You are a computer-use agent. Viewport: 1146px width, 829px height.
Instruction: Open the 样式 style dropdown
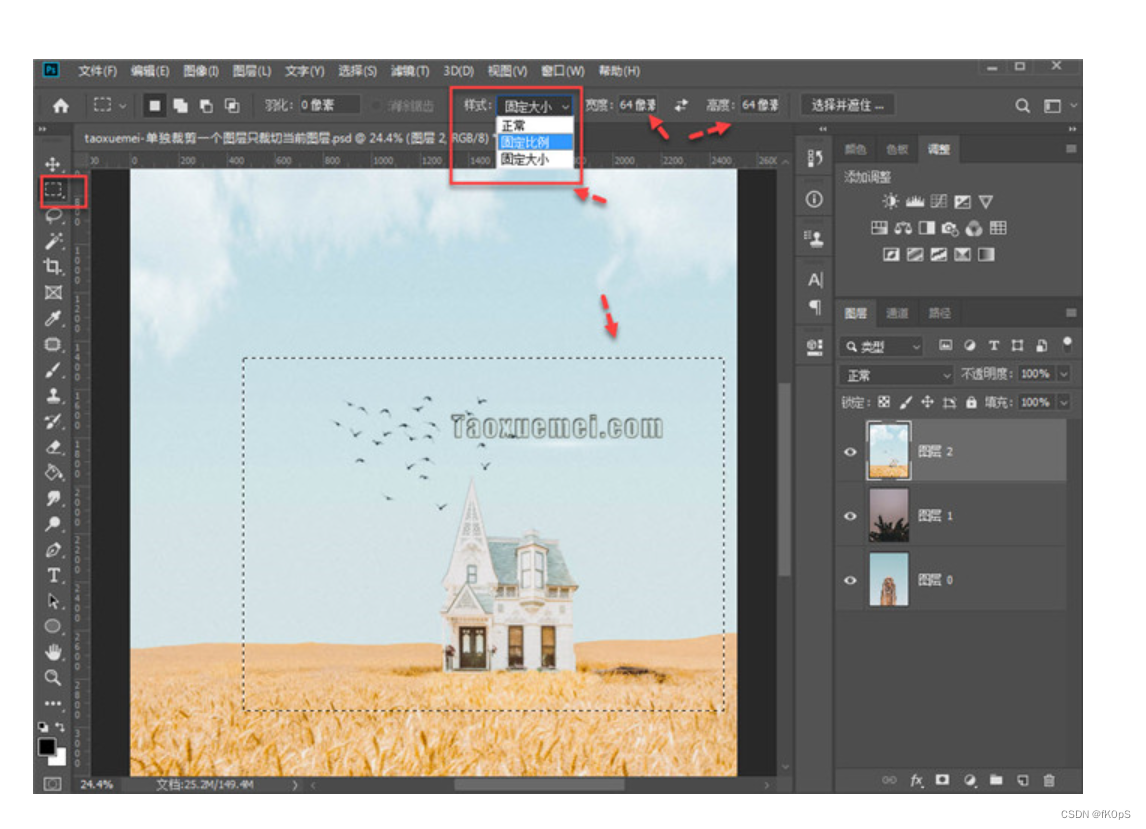534,106
